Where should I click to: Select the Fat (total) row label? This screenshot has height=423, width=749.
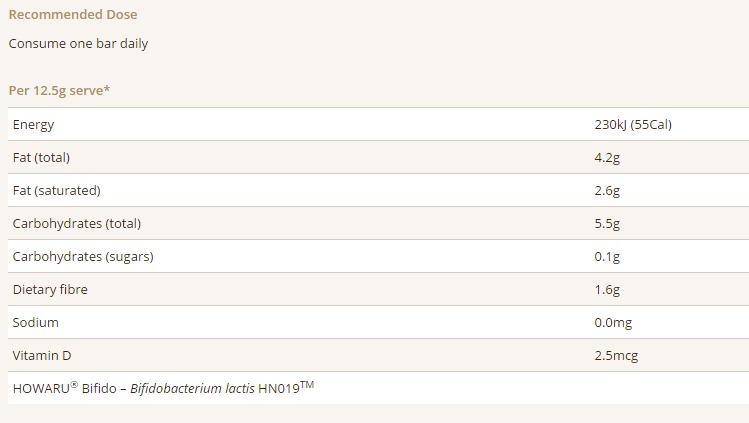(x=42, y=158)
